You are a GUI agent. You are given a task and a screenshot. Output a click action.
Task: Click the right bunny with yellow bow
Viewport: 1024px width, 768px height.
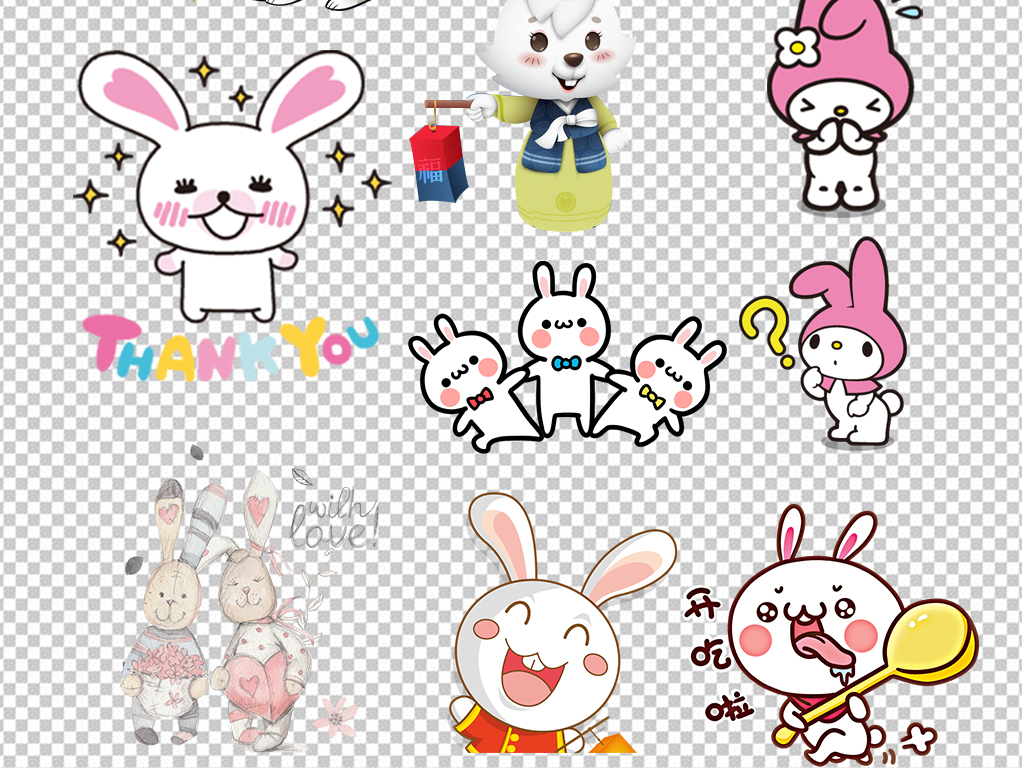(660, 385)
